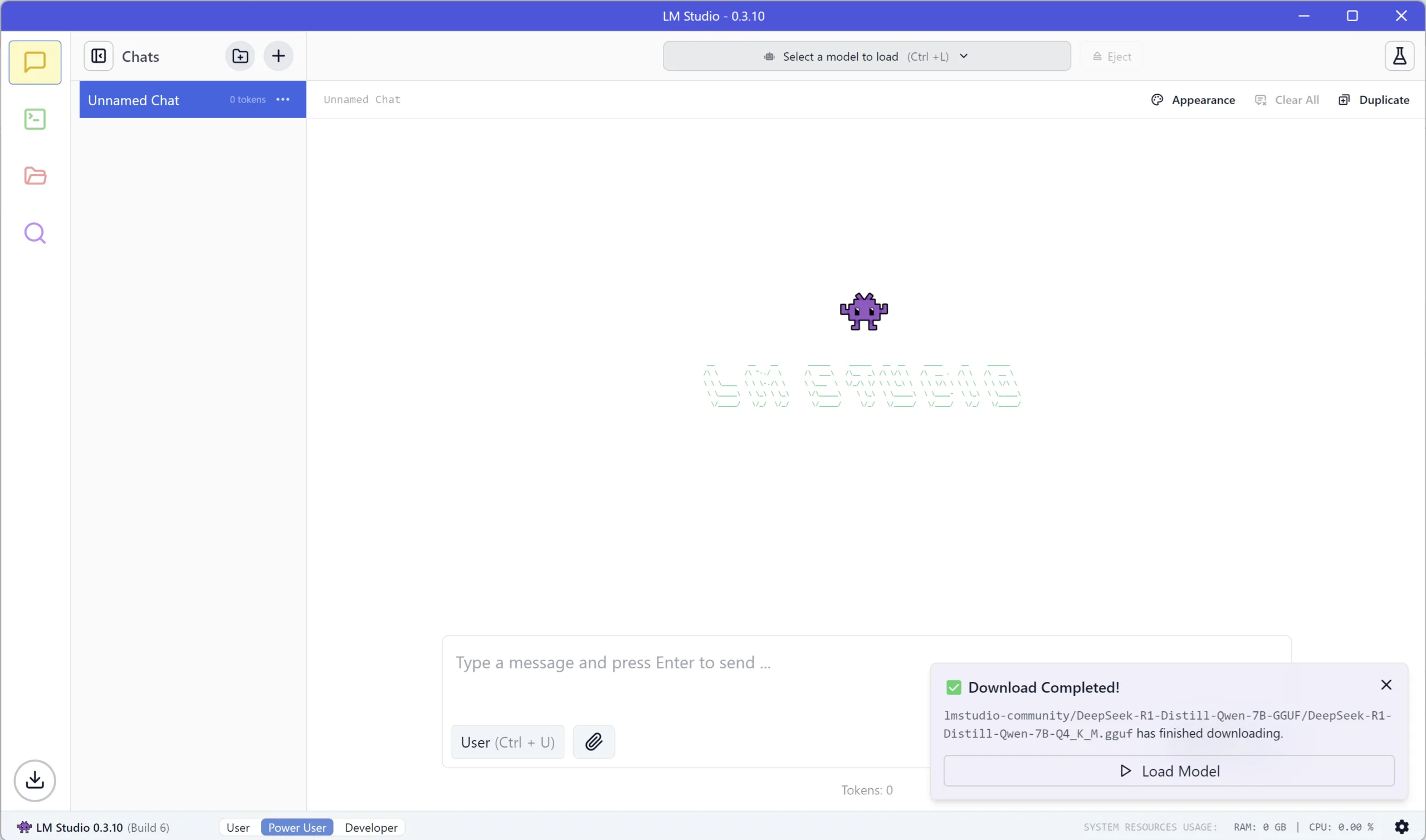
Task: Open the flask advanced configuration icon
Action: tap(1399, 56)
